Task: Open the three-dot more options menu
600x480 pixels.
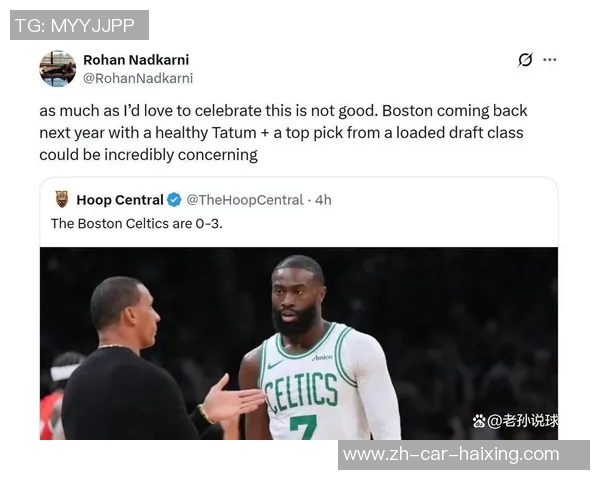Action: [549, 60]
